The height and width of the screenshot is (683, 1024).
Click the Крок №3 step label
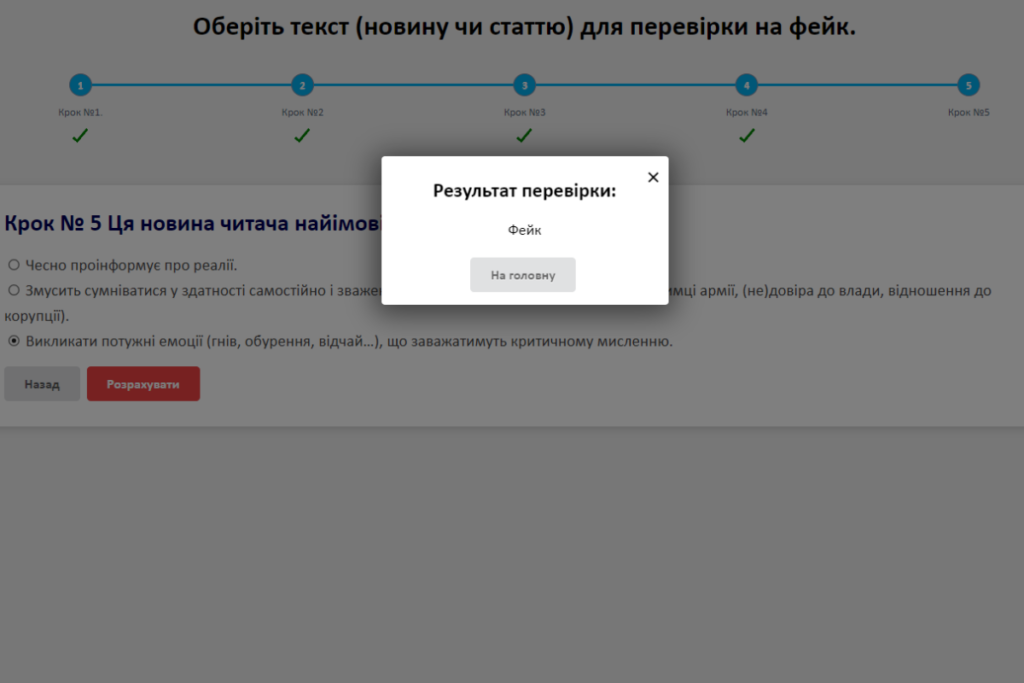pos(524,112)
